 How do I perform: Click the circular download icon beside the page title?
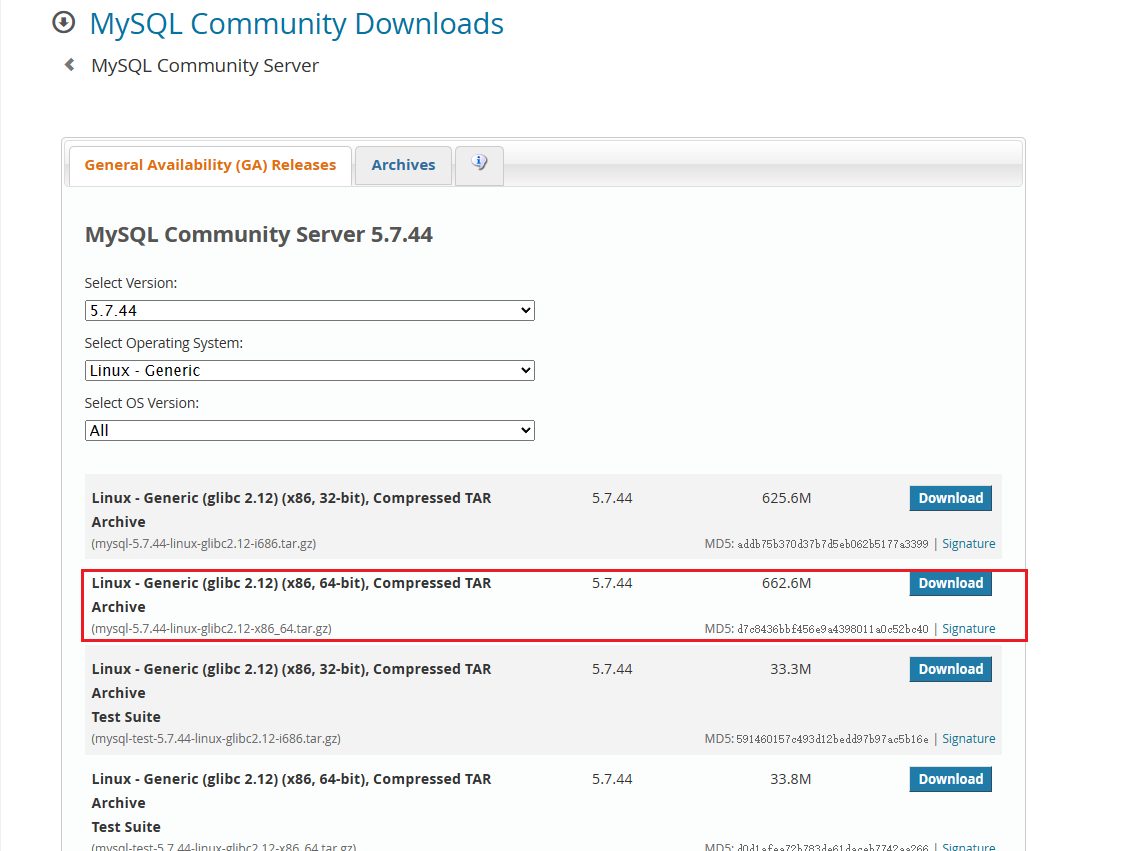coord(63,22)
